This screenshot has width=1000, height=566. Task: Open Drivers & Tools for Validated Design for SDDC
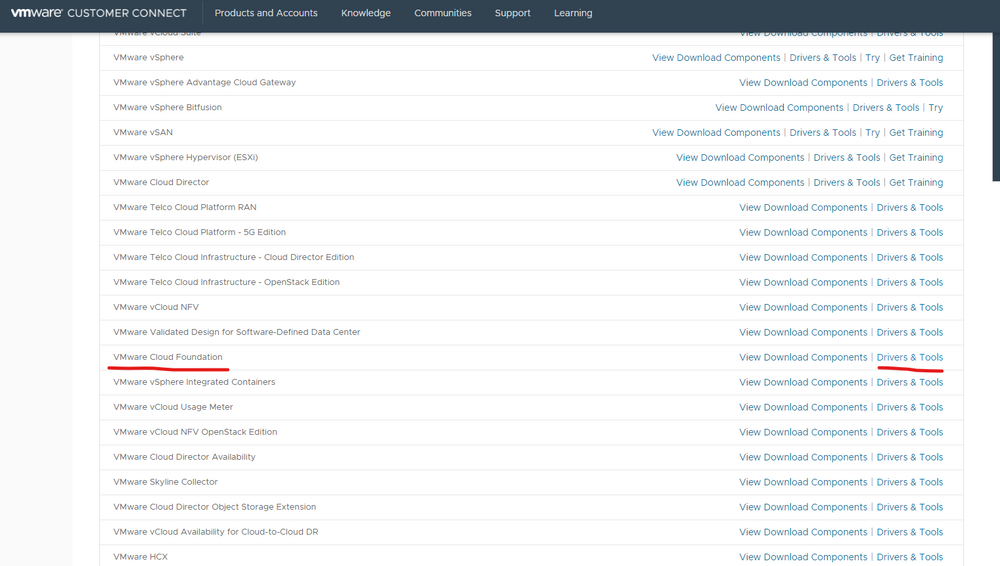909,332
